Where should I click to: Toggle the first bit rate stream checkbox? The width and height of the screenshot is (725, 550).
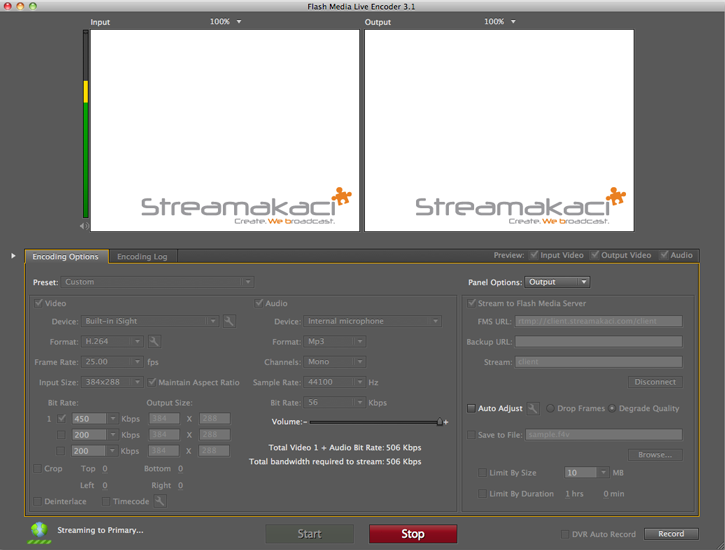coord(61,419)
